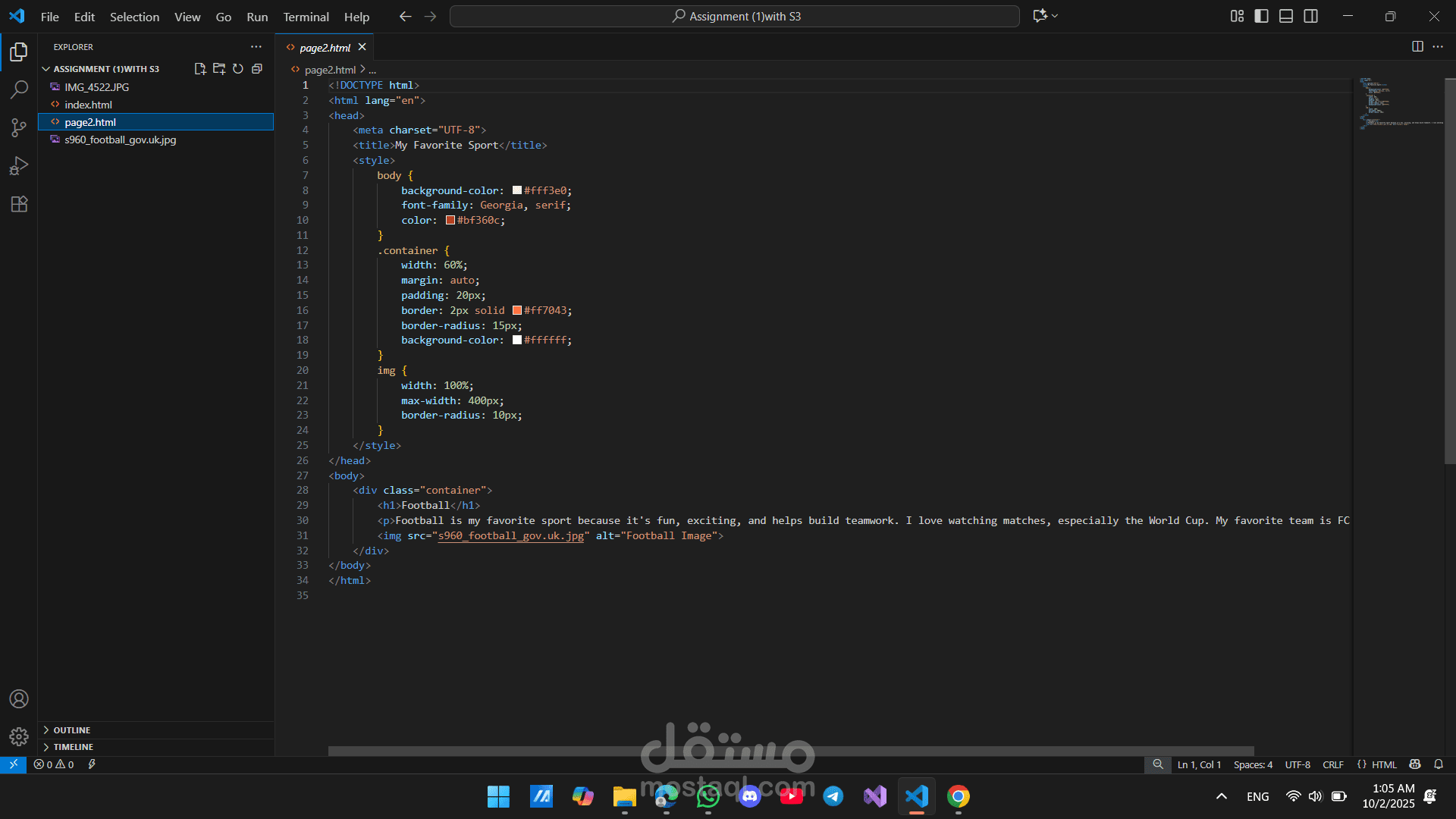Open Copilot chat icon in title bar
Viewport: 1456px width, 819px height.
1040,16
